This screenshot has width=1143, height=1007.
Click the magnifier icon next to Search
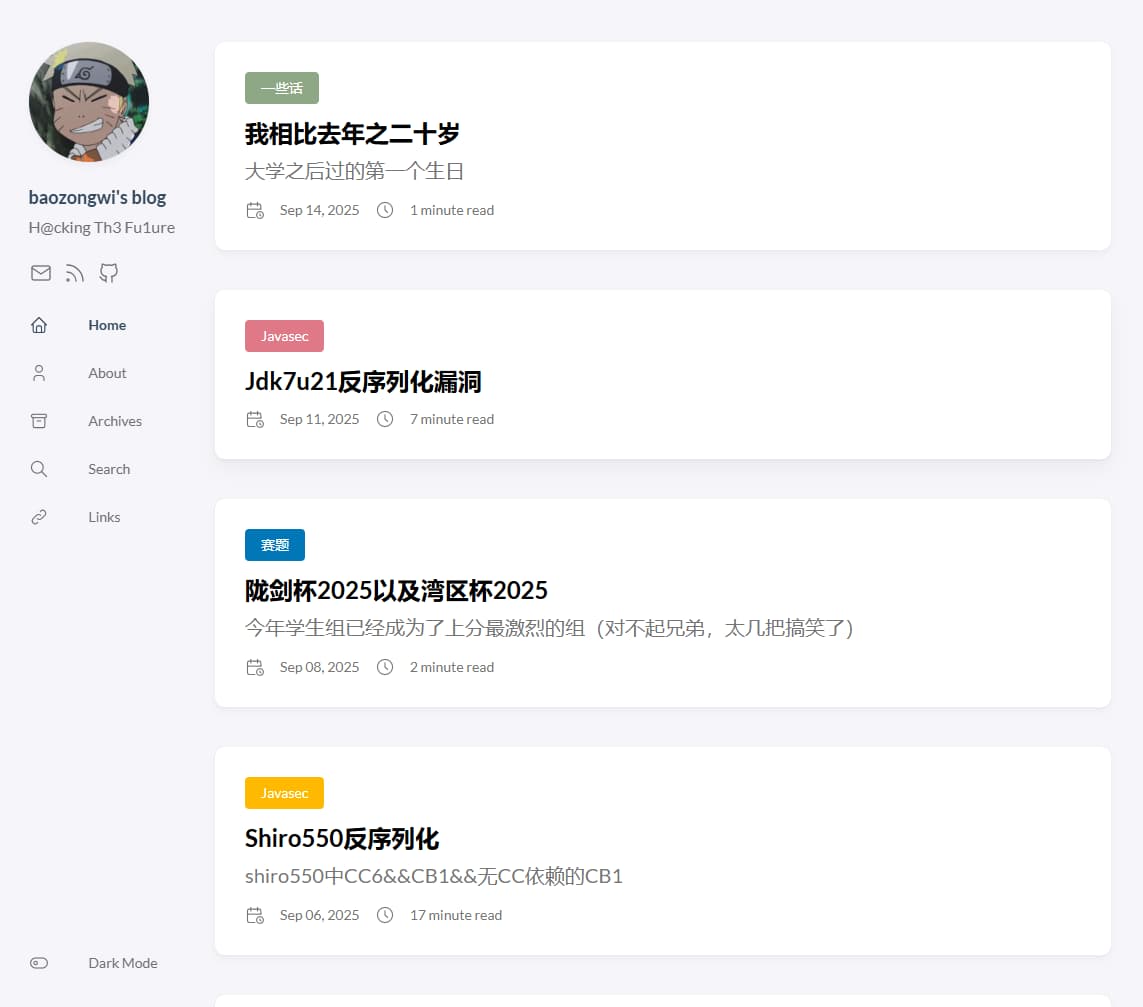pos(38,468)
